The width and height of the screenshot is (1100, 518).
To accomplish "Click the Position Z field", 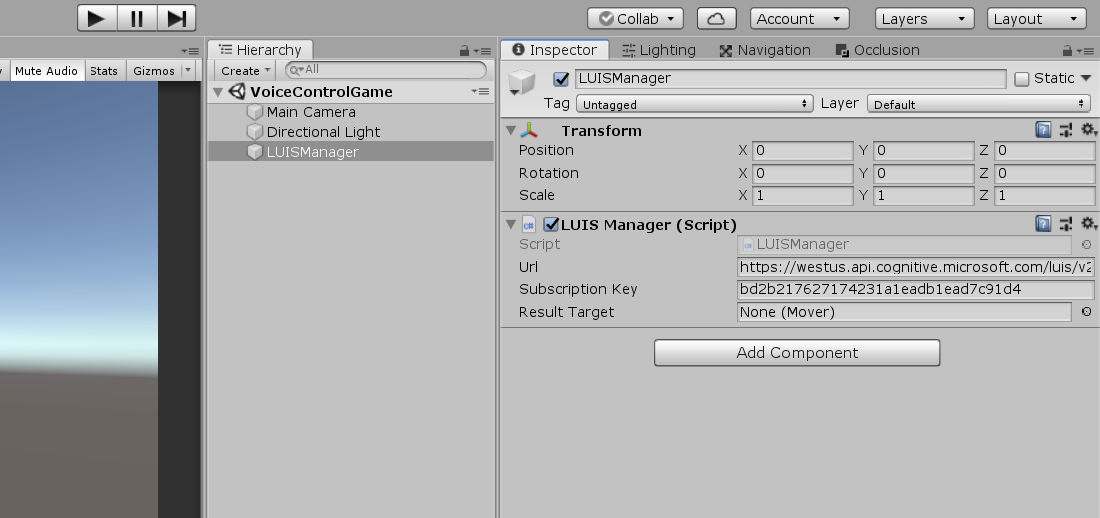I will pyautogui.click(x=1045, y=151).
